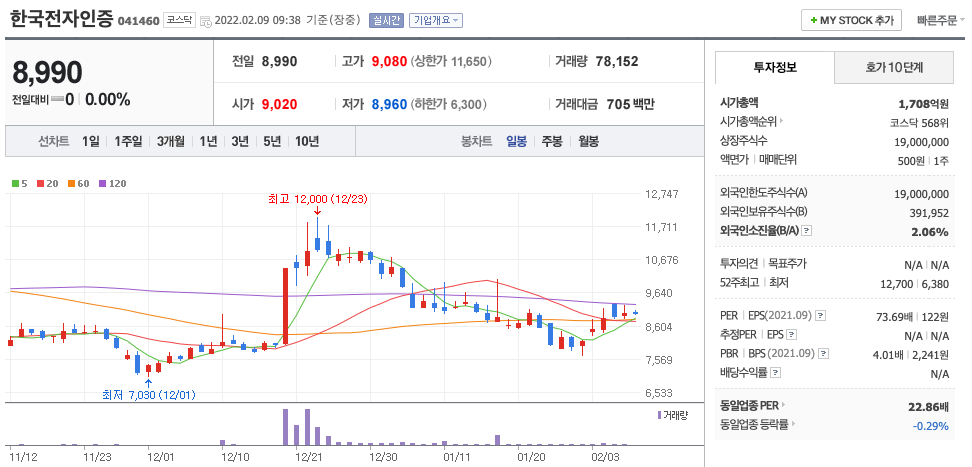Click the green 5-day average legend swatch

click(x=15, y=184)
